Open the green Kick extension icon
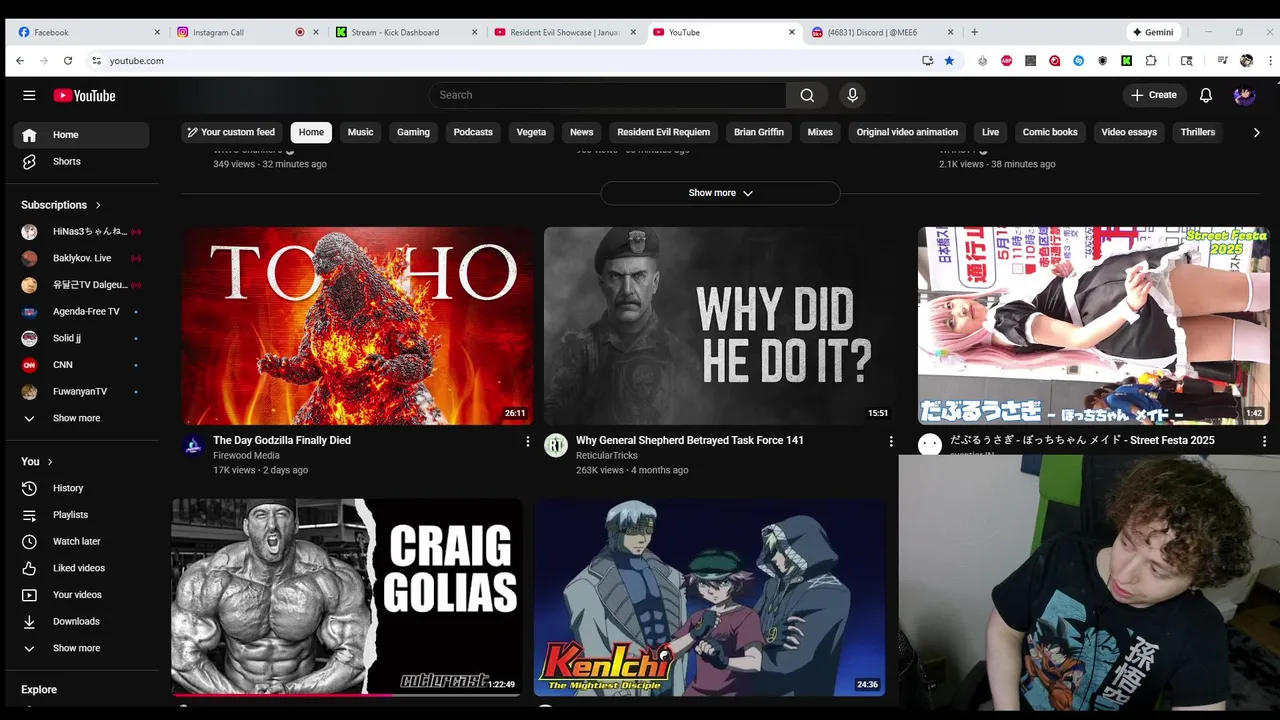1280x720 pixels. tap(1126, 61)
